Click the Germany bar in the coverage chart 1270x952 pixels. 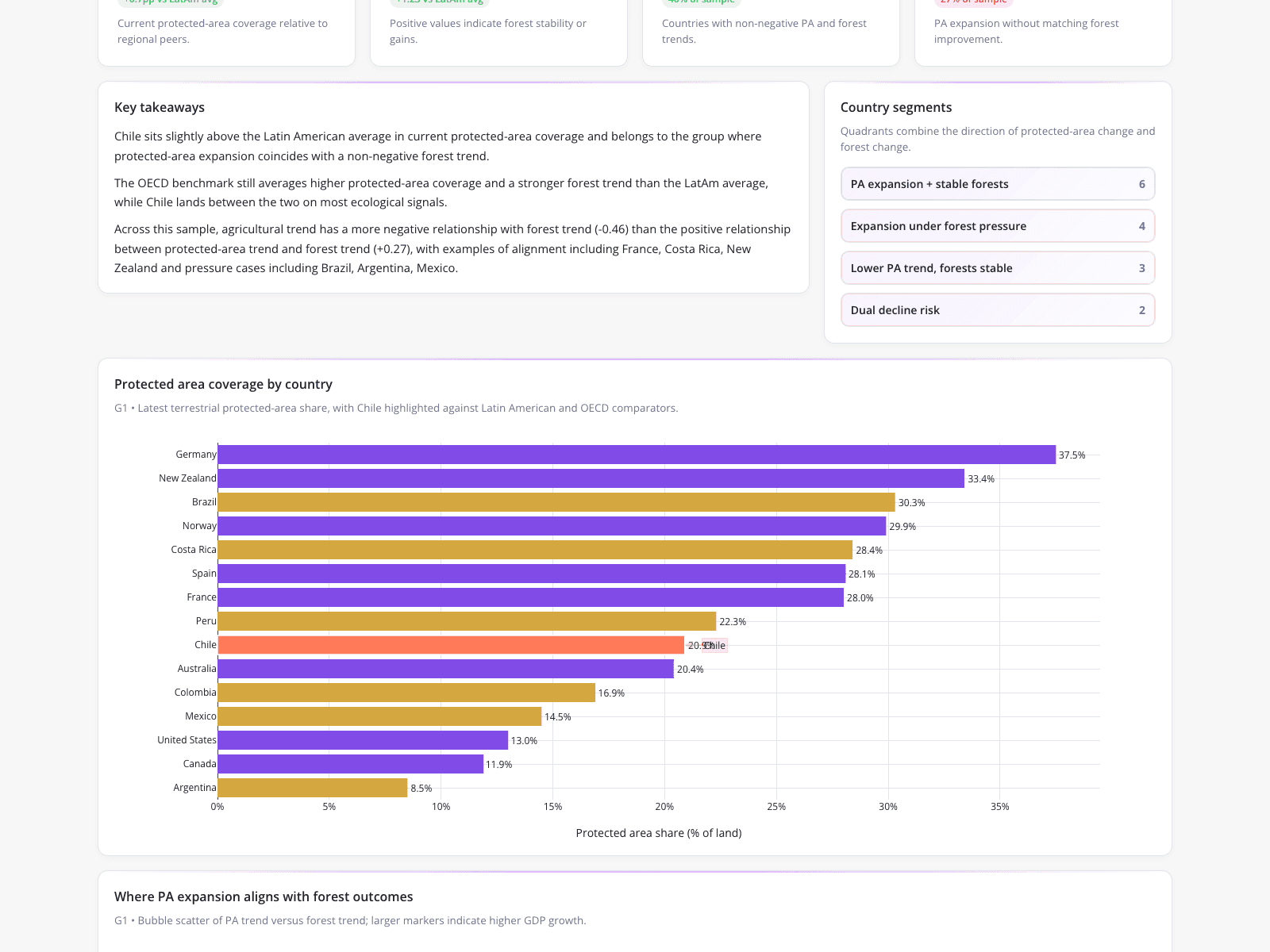coord(637,455)
